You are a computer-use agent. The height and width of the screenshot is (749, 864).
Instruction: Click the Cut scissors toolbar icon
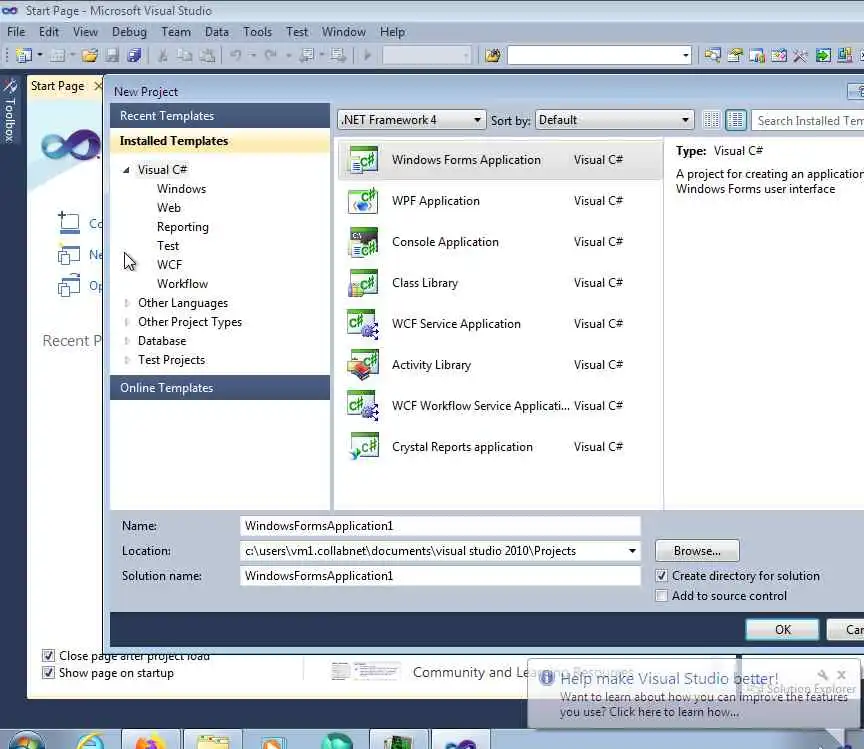click(163, 55)
